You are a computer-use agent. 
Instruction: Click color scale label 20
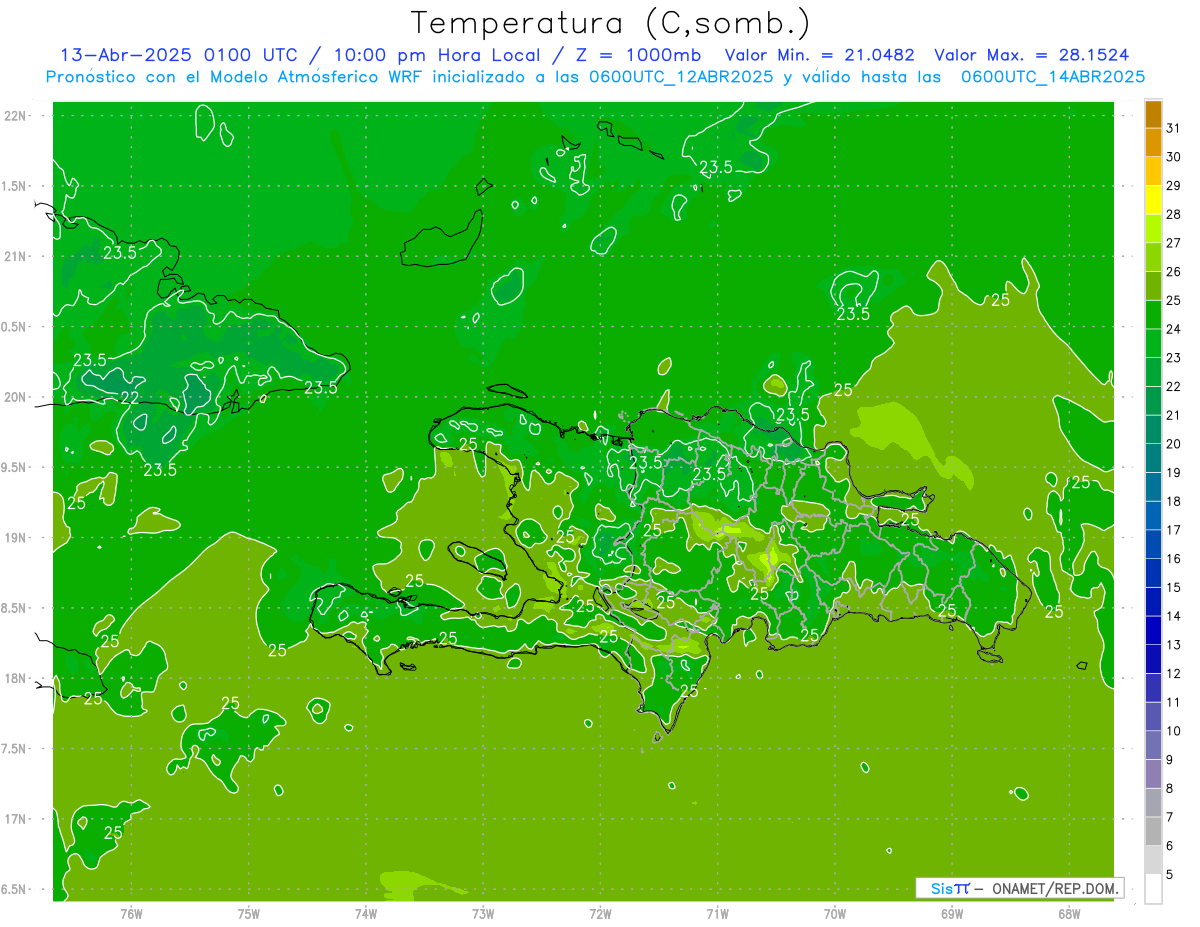[1173, 444]
